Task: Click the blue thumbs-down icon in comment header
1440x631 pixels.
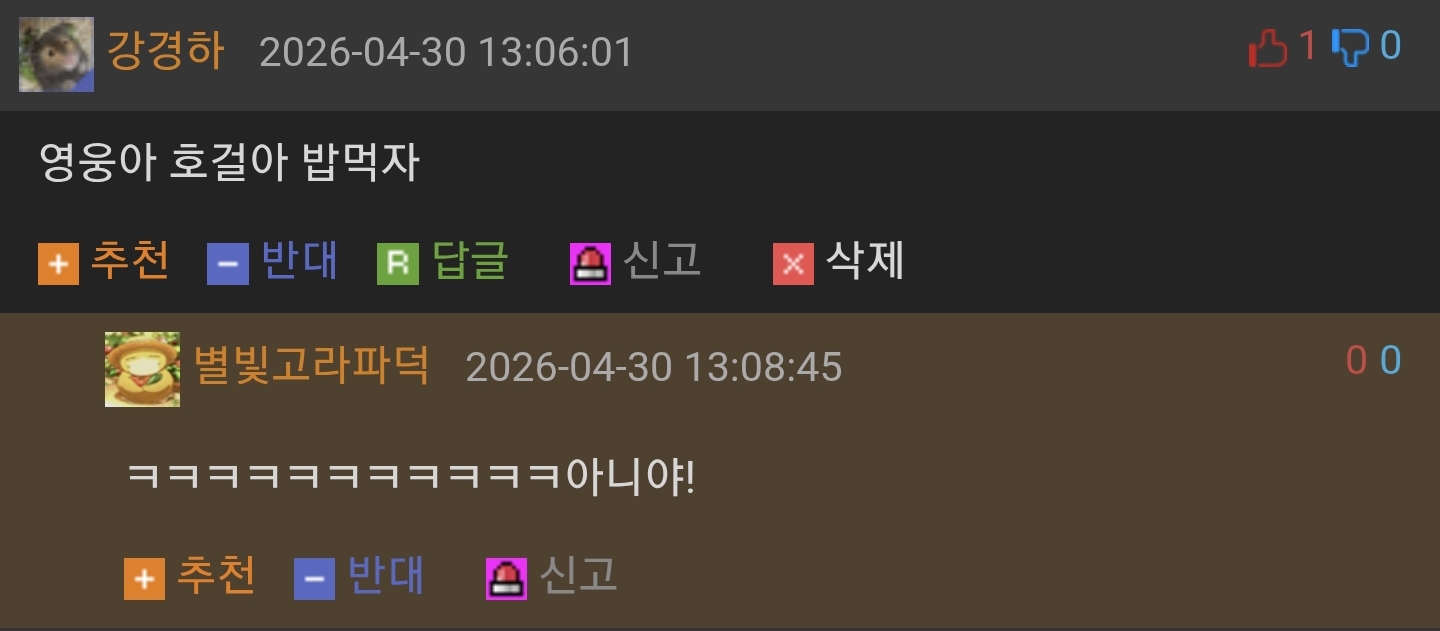Action: click(1350, 47)
